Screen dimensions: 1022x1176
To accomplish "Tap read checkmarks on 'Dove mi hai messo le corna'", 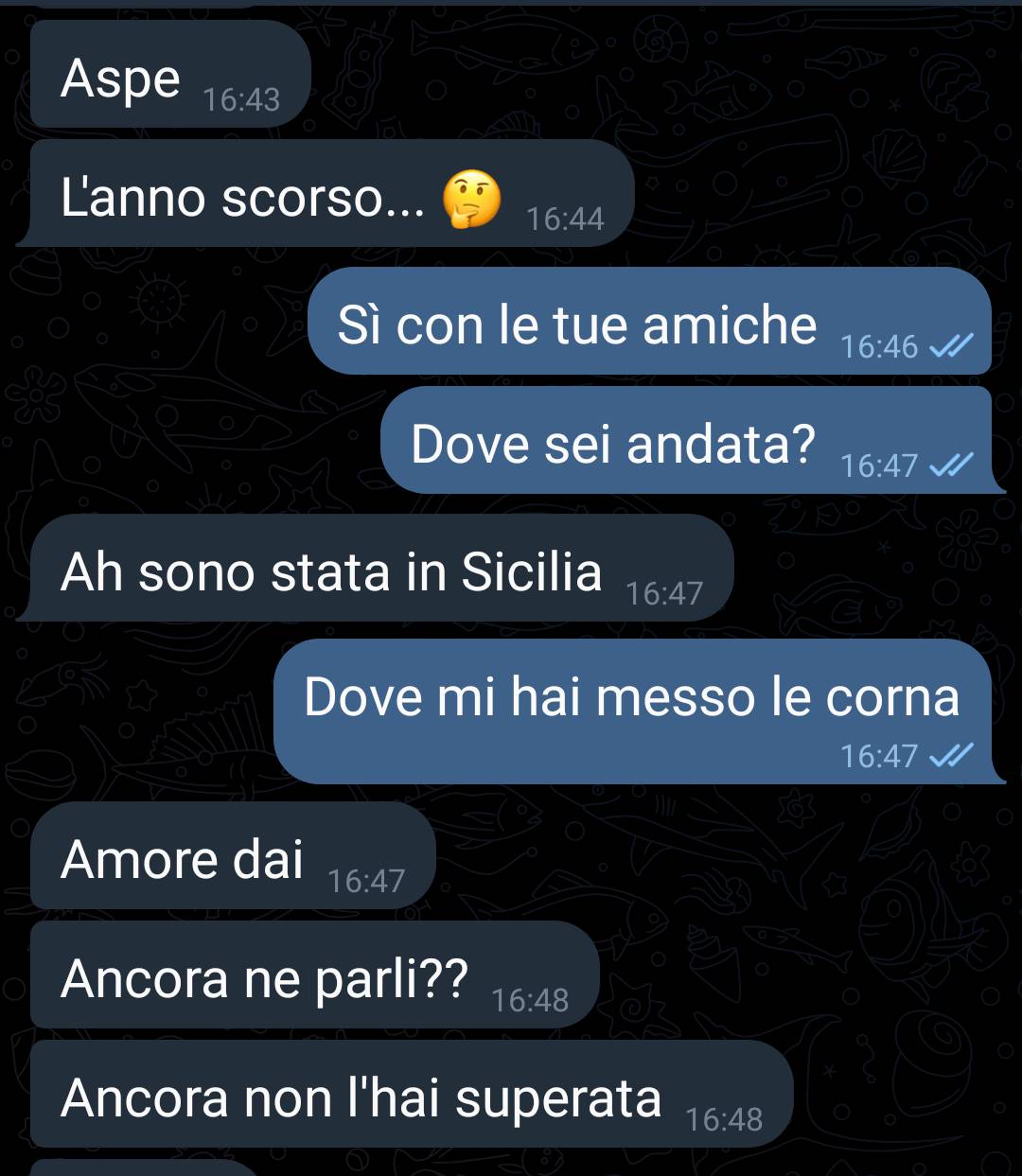I will pyautogui.click(x=951, y=755).
